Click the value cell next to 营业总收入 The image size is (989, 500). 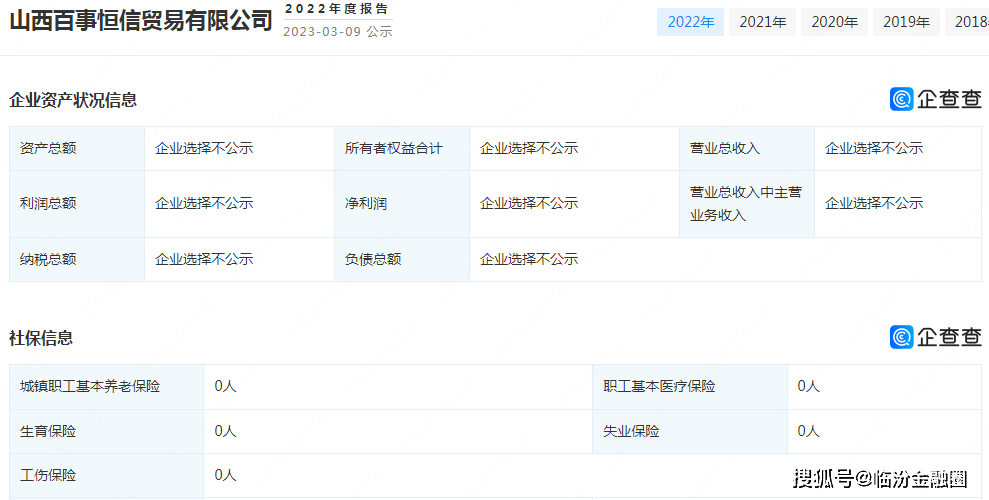point(898,148)
